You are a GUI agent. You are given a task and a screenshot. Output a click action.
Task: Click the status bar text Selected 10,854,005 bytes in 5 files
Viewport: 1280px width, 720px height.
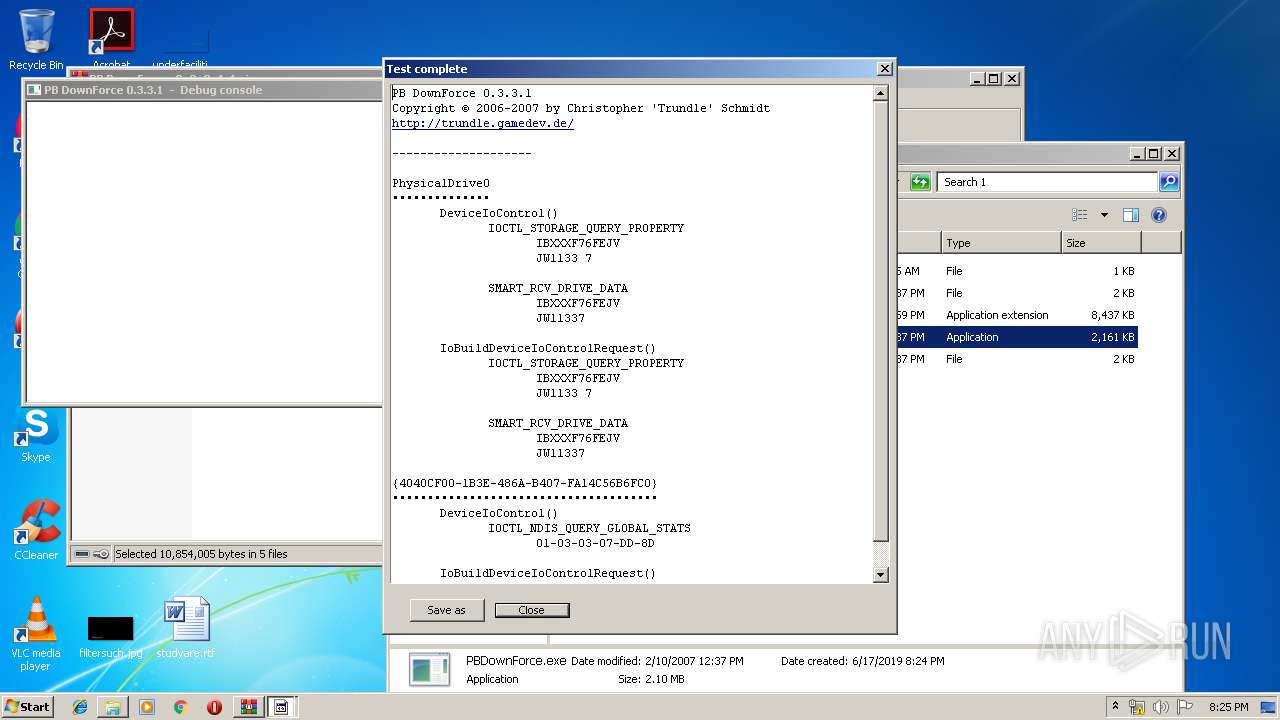[x=201, y=554]
